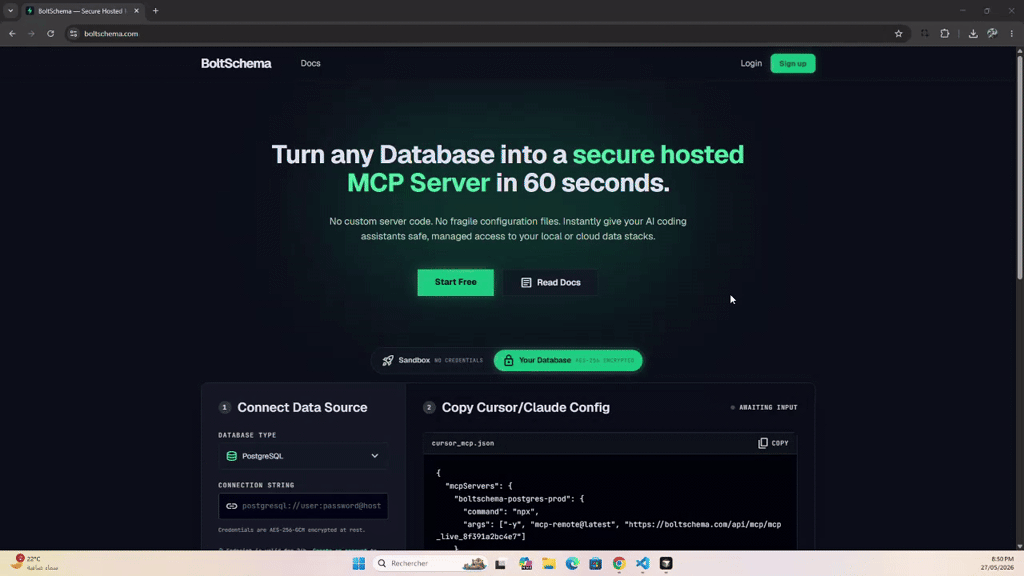Close the BoltSchema browser tab
The height and width of the screenshot is (576, 1024).
coord(136,11)
